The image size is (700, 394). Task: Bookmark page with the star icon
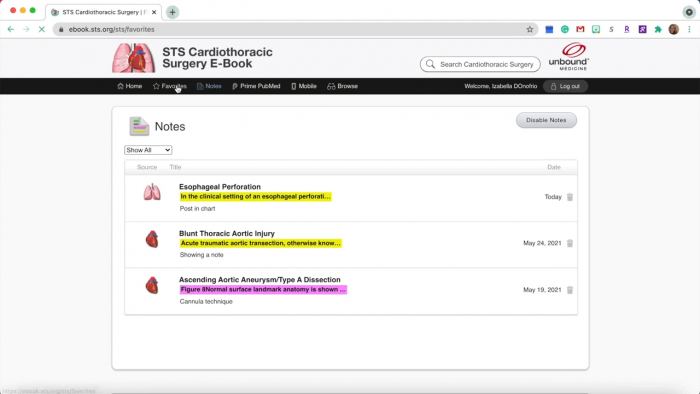(529, 29)
